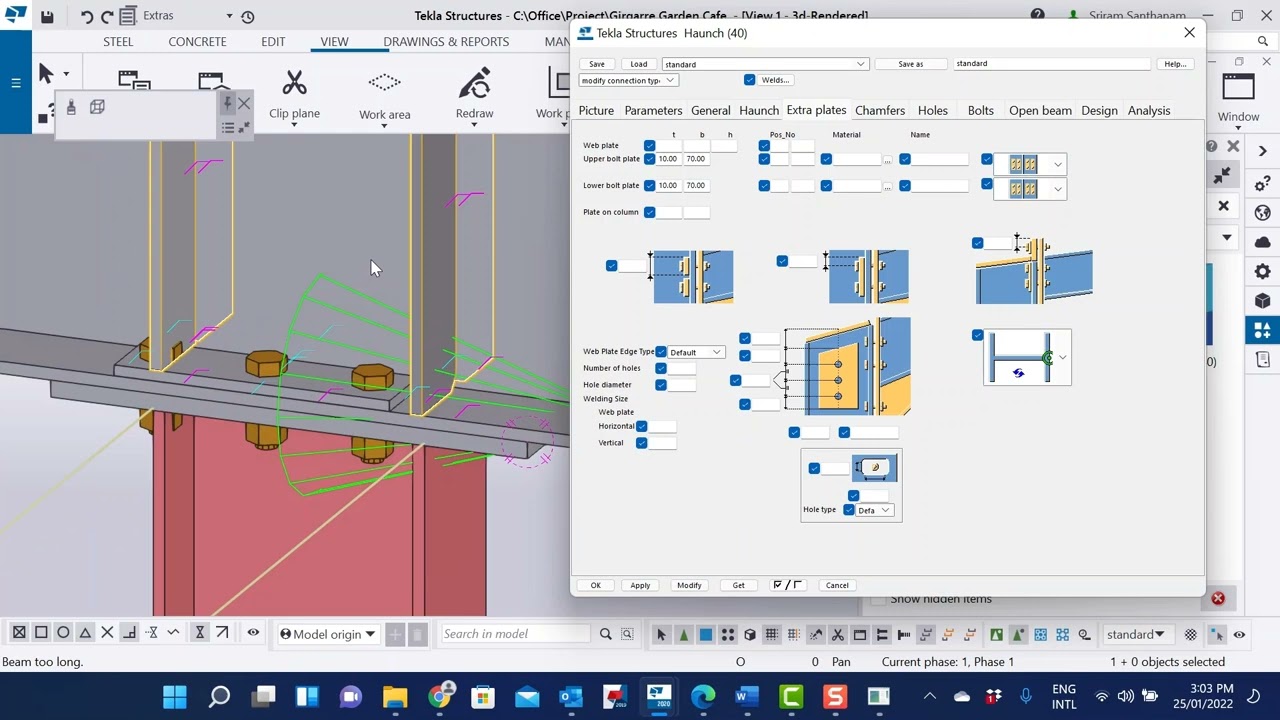This screenshot has height=720, width=1280.
Task: Open the standard settings load dropdown
Action: [x=764, y=64]
